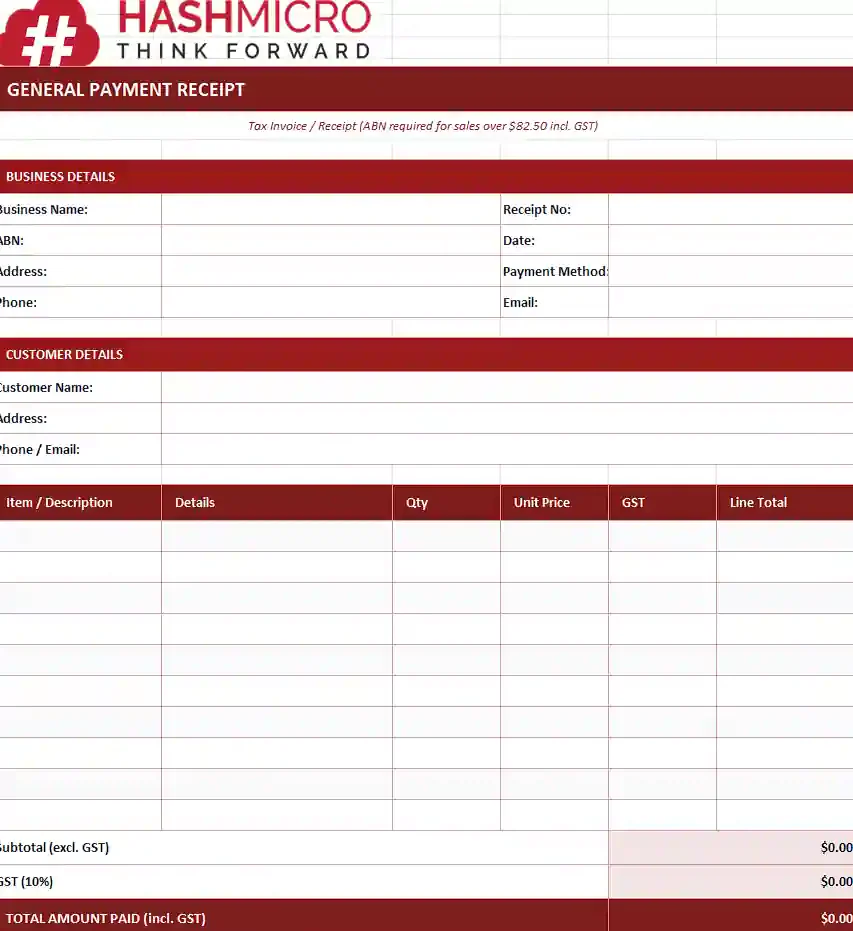Image resolution: width=853 pixels, height=931 pixels.
Task: Click the Customer Name label
Action: click(46, 388)
